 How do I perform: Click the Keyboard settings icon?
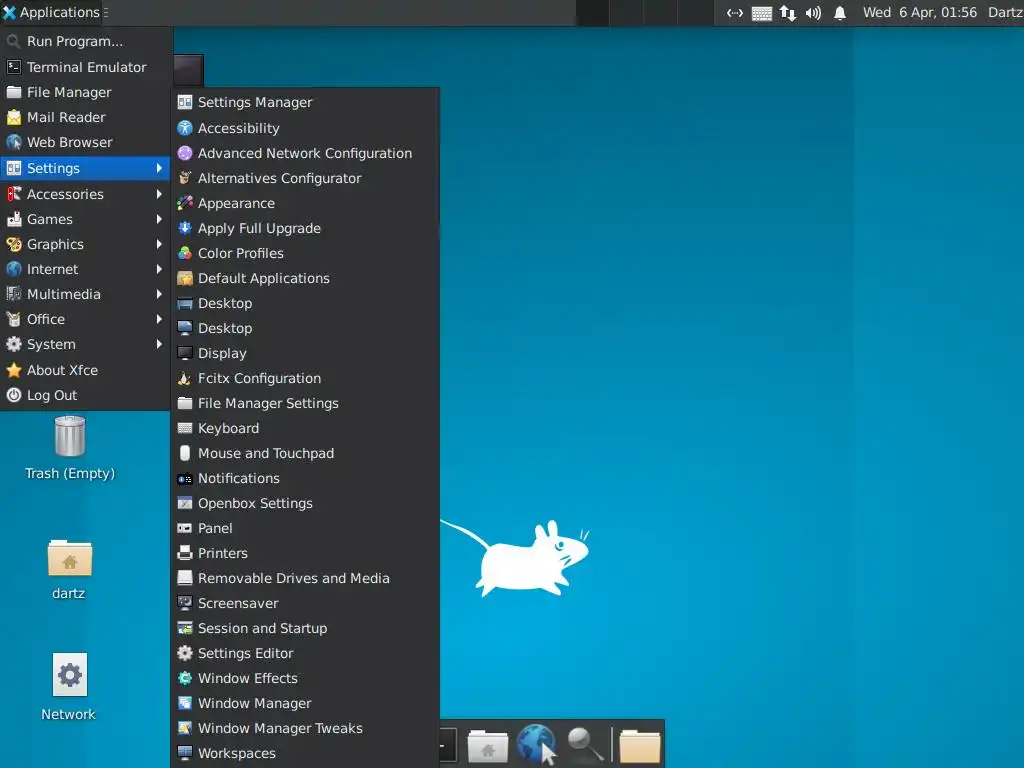click(x=185, y=428)
